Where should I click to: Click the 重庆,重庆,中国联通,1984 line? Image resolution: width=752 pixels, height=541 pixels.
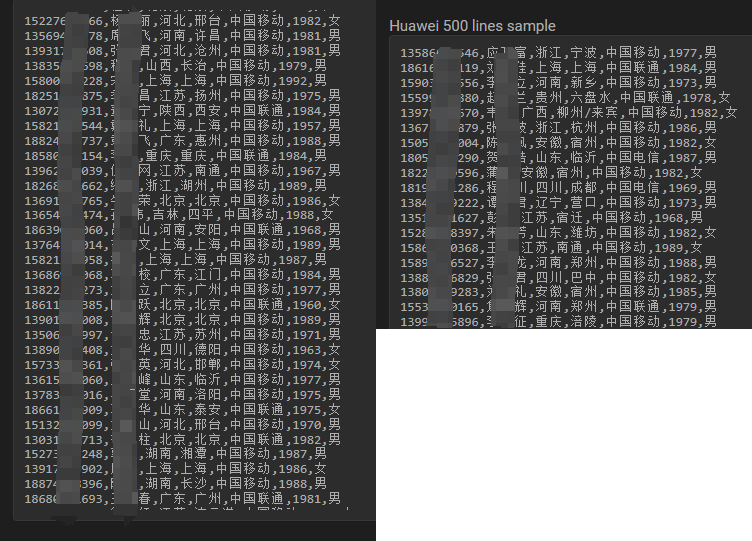[176, 155]
